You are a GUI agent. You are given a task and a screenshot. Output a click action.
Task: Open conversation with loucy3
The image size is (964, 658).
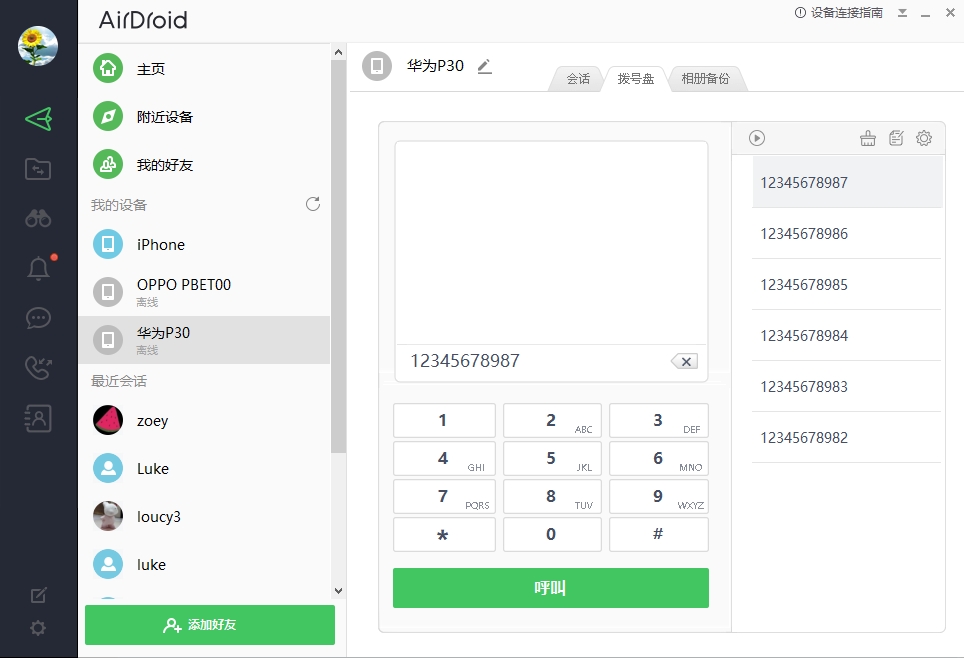(x=204, y=517)
